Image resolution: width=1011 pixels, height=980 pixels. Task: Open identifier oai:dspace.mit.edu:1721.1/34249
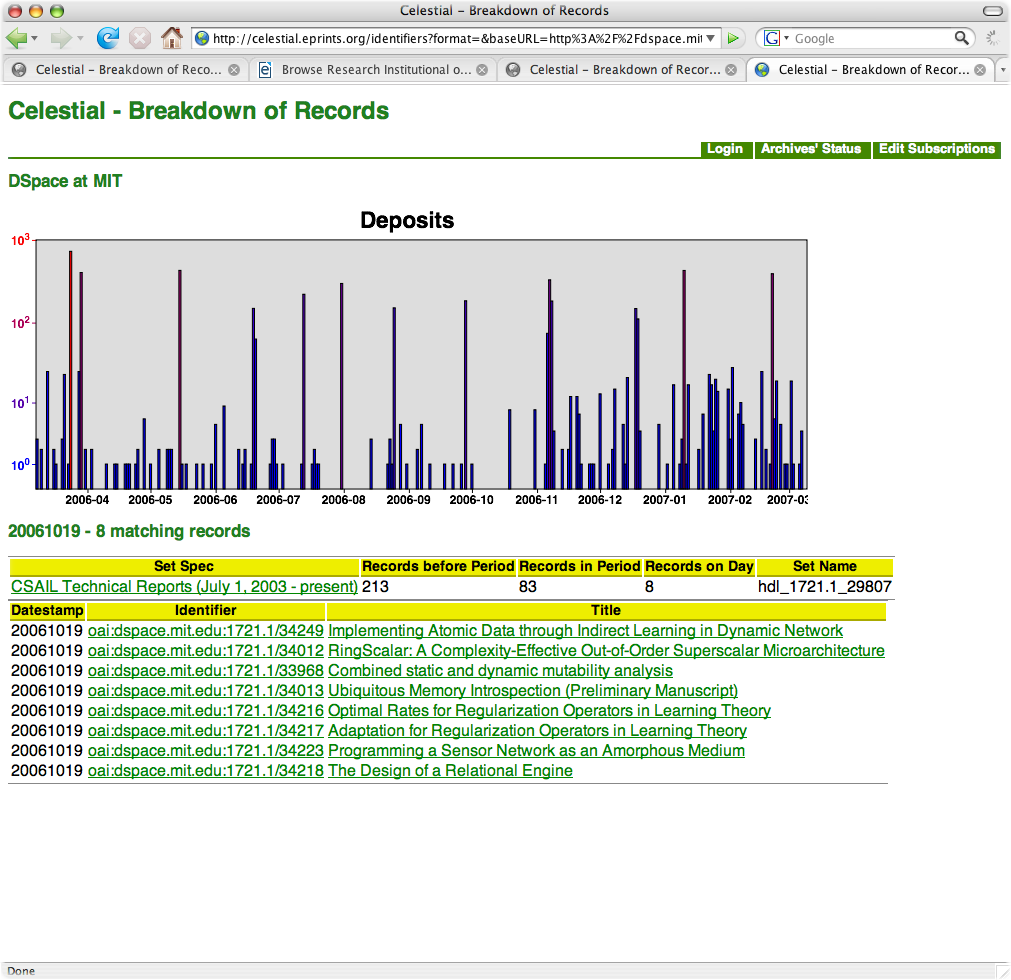(206, 631)
